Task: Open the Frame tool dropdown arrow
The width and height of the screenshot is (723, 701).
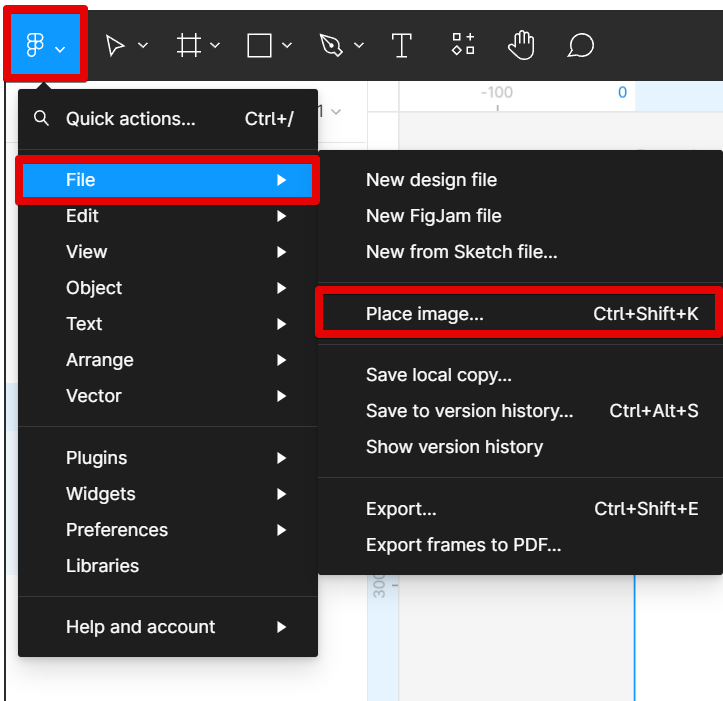Action: point(215,46)
